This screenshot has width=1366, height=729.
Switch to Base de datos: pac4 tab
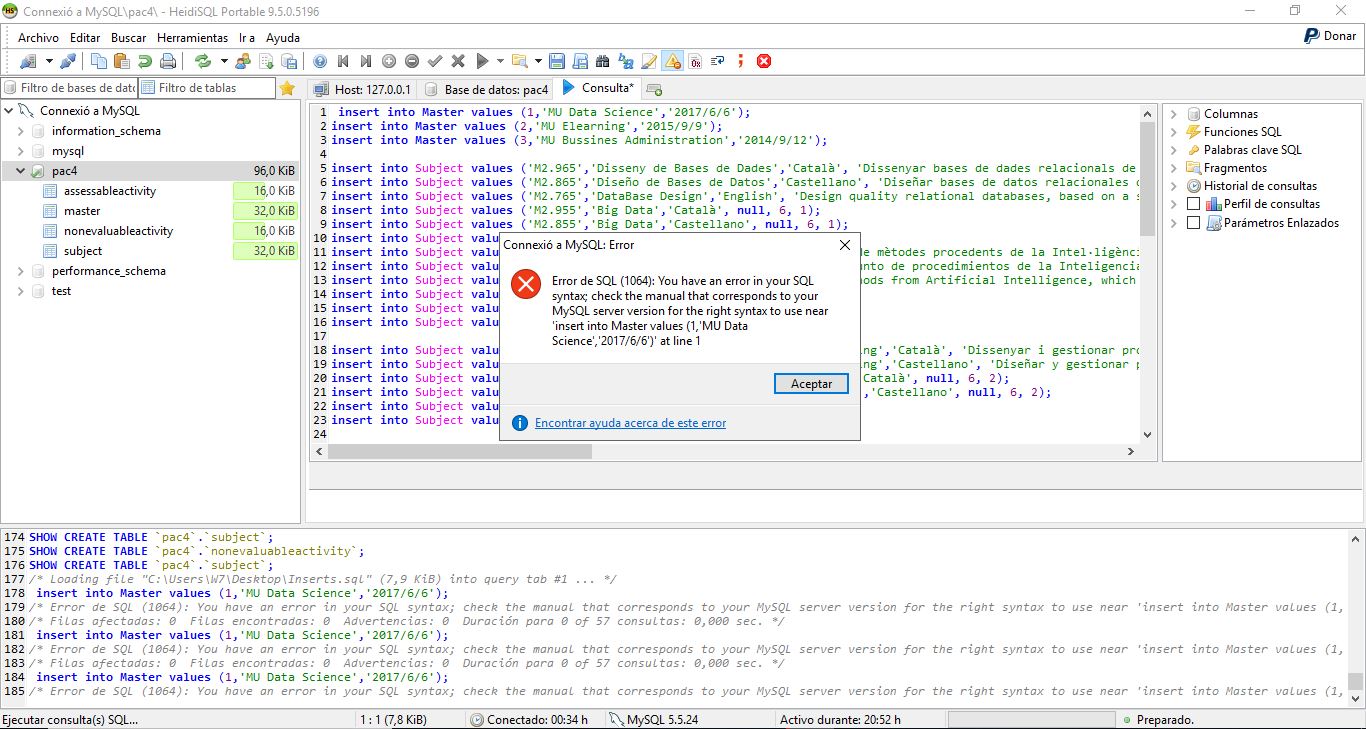pyautogui.click(x=486, y=89)
